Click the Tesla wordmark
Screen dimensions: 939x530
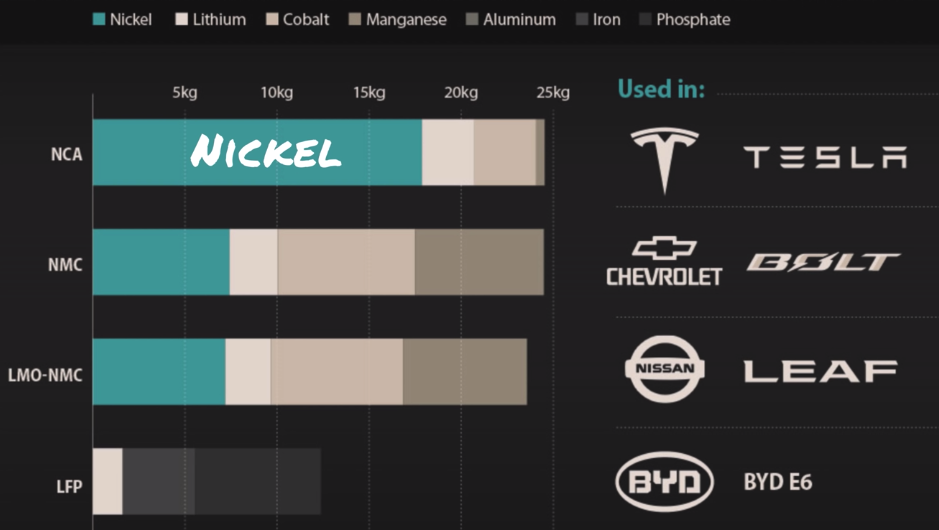click(x=825, y=157)
